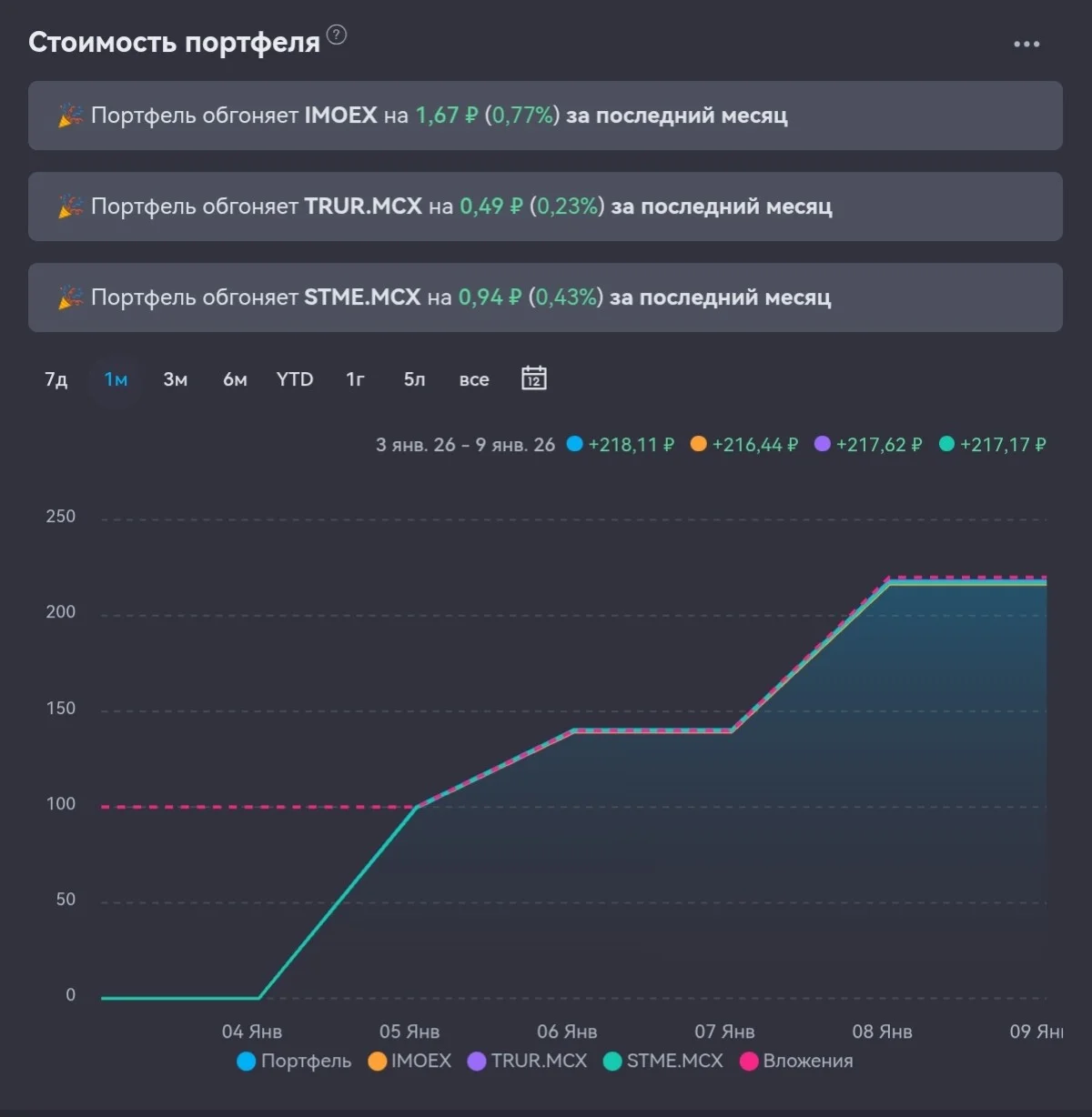This screenshot has width=1092, height=1117.
Task: Click the +217,62 ₽ TRUR value
Action: click(x=879, y=445)
